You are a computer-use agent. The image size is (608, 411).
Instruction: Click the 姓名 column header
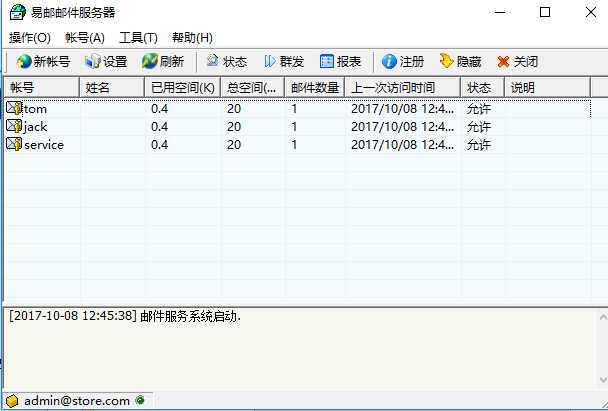[112, 88]
